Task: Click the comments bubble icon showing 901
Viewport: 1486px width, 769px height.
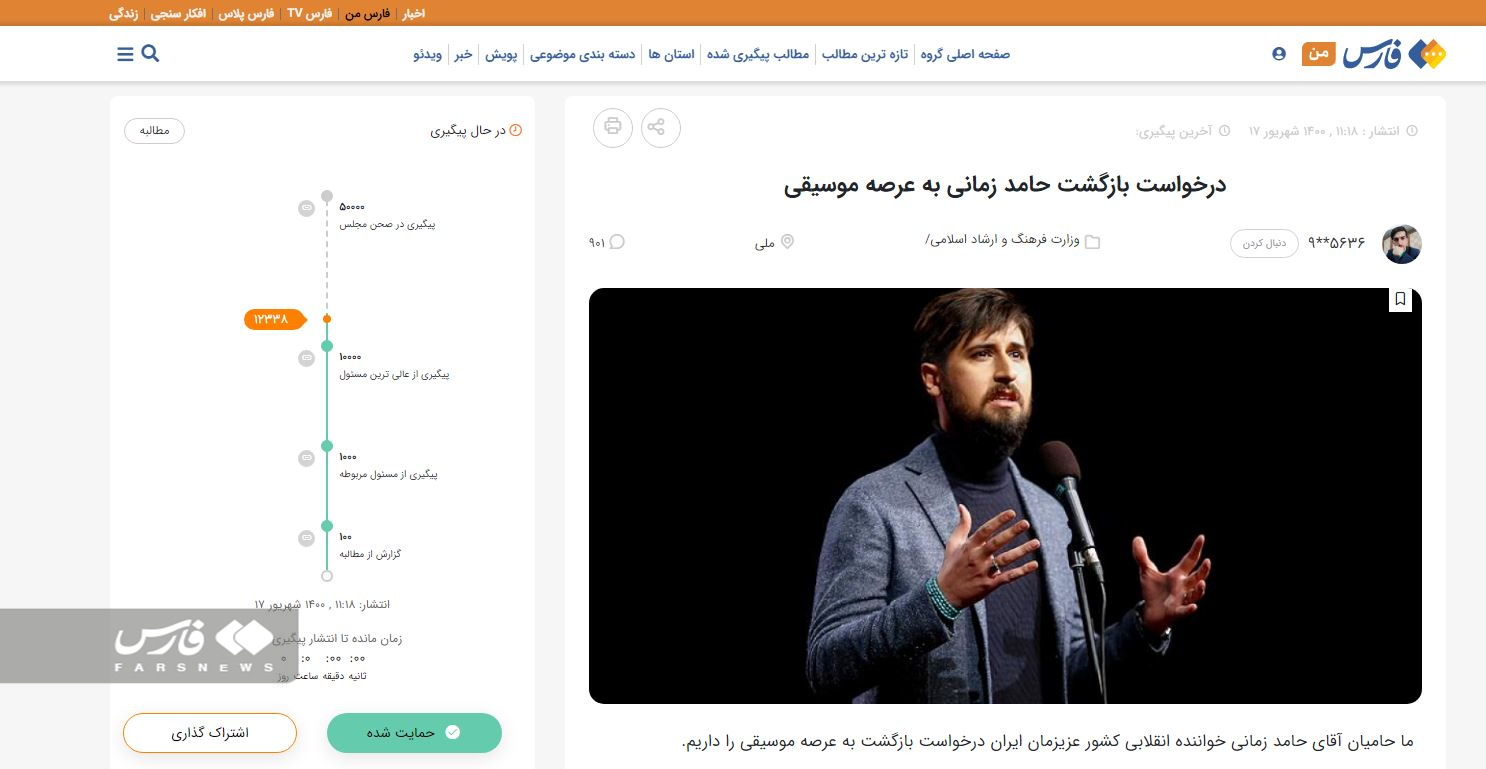Action: pyautogui.click(x=617, y=241)
